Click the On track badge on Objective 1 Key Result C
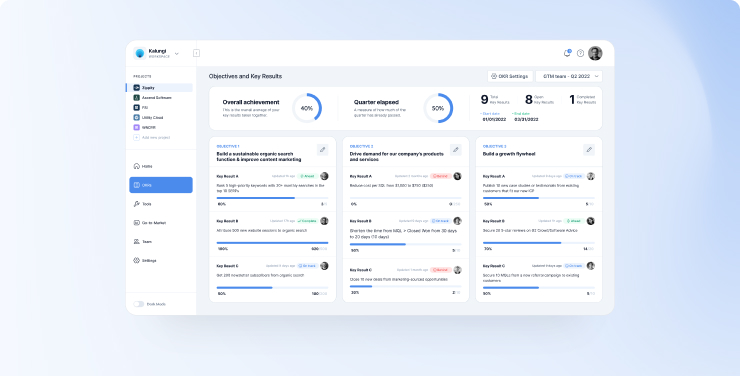Viewport: 740px width, 376px height. [x=307, y=266]
